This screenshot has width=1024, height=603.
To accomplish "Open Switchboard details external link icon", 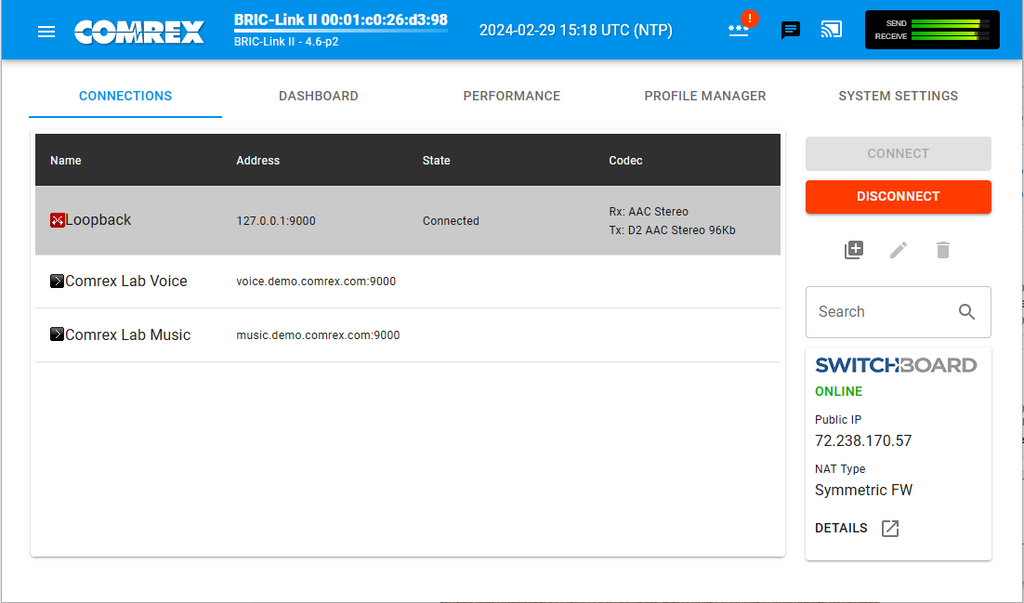I will pyautogui.click(x=890, y=528).
